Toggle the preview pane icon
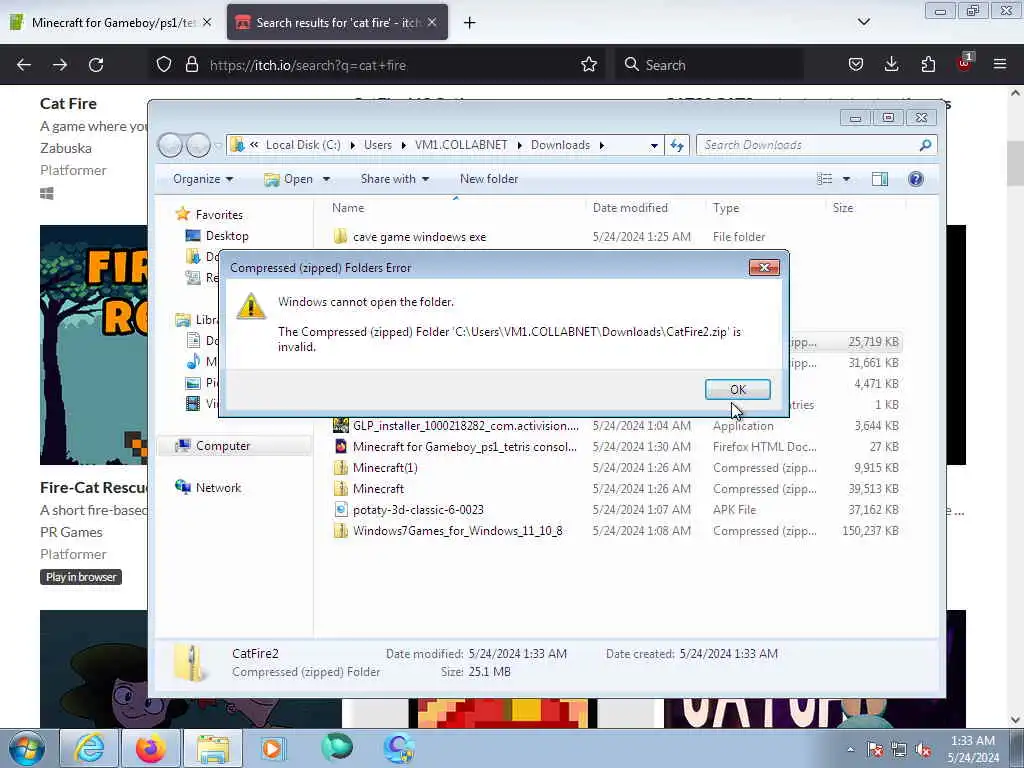This screenshot has height=768, width=1024. (x=880, y=179)
